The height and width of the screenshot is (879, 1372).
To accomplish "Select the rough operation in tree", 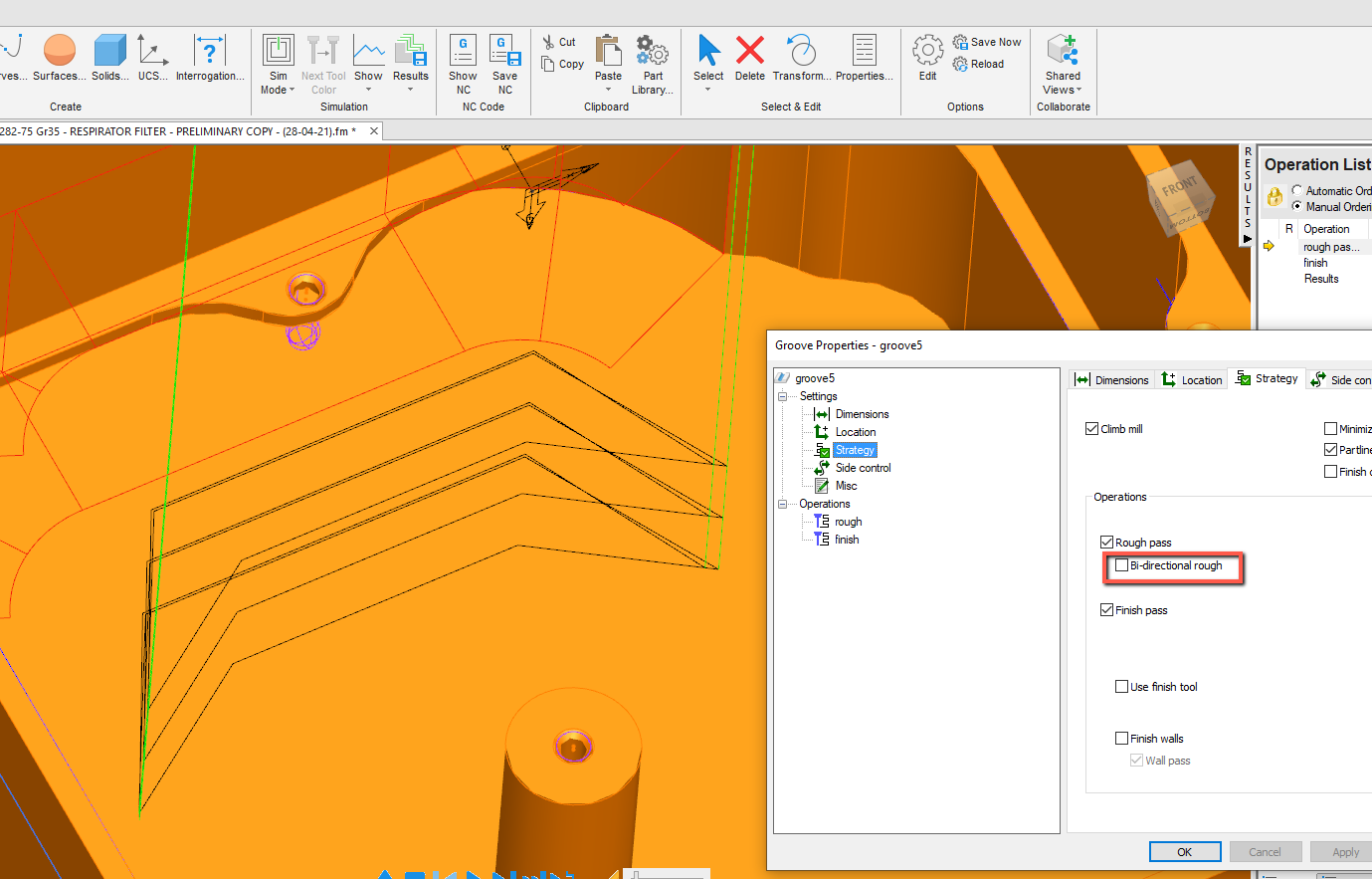I will coord(848,522).
